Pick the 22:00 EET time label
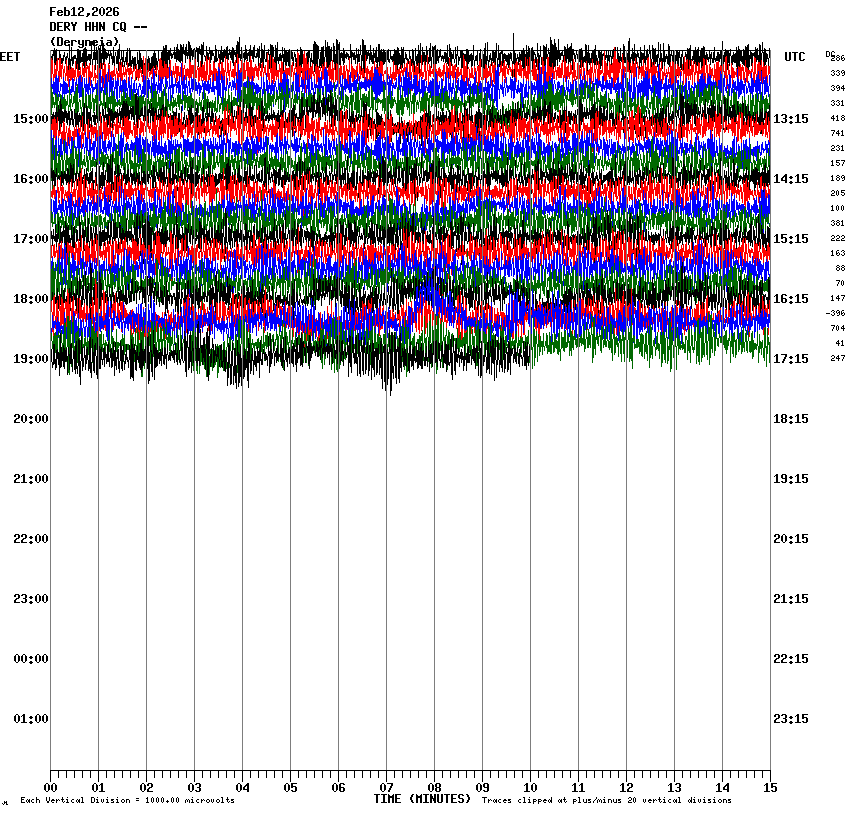The height and width of the screenshot is (814, 850). coord(30,539)
